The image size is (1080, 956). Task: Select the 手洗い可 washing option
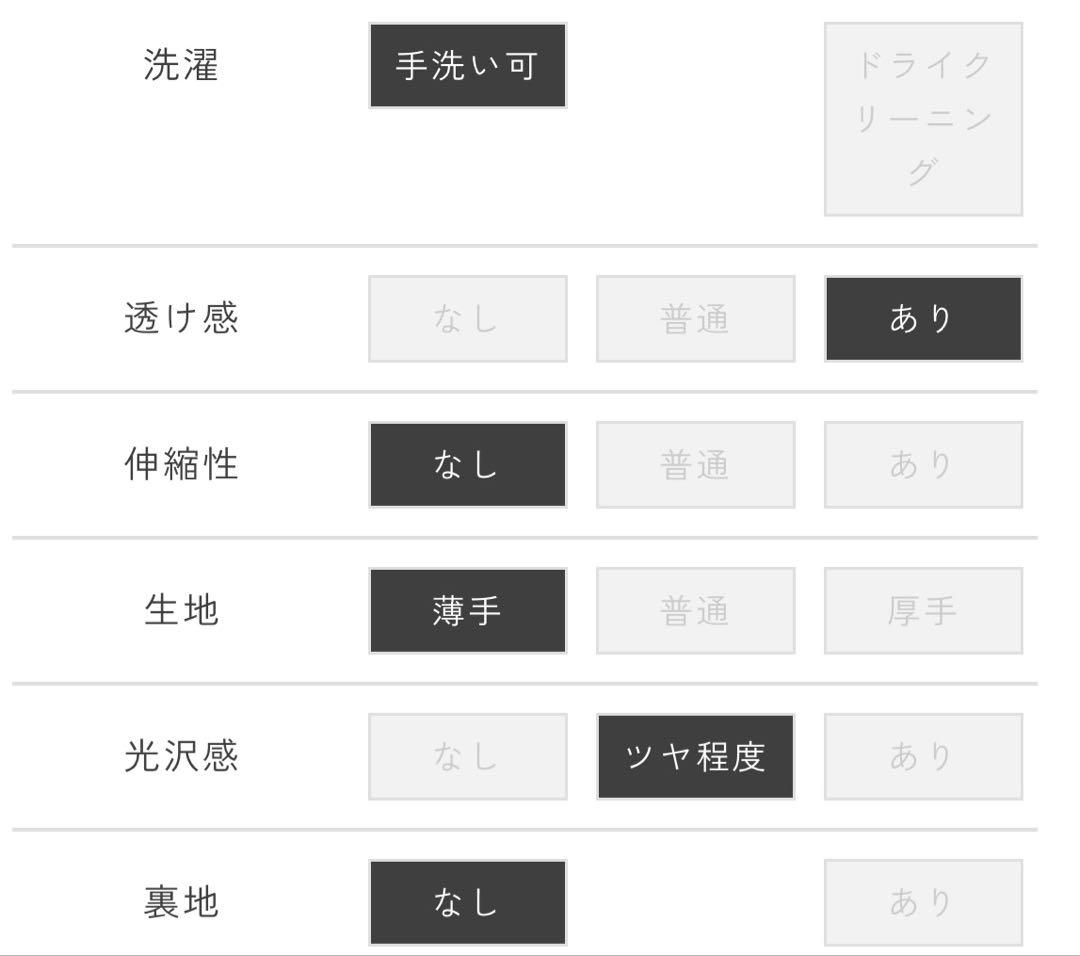coord(466,65)
